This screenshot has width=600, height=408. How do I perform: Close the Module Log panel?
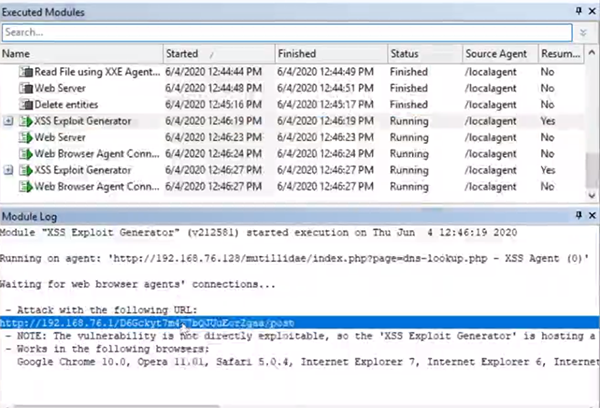point(592,215)
